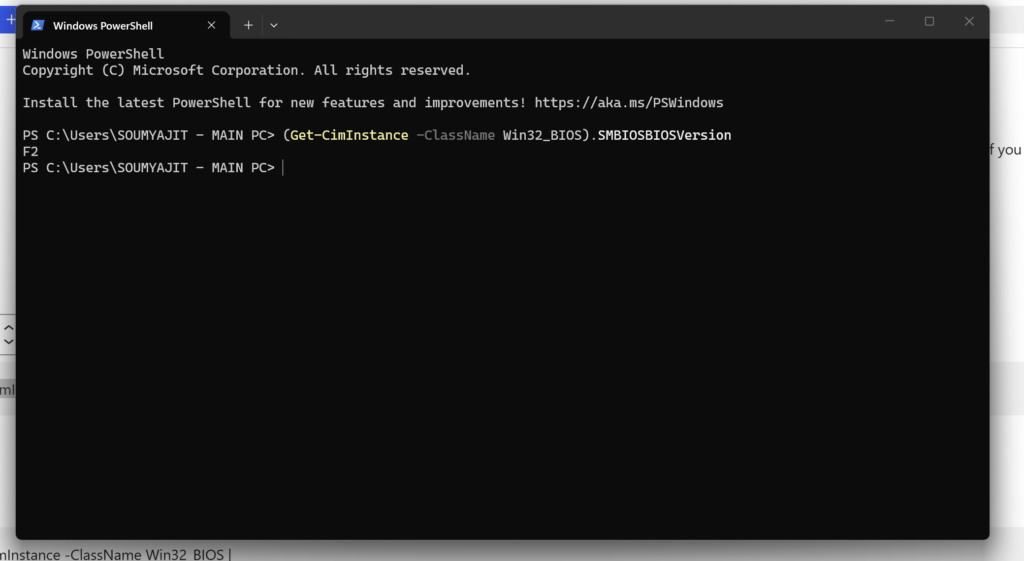Image resolution: width=1024 pixels, height=561 pixels.
Task: Close the Windows PowerShell tab
Action: coord(211,25)
